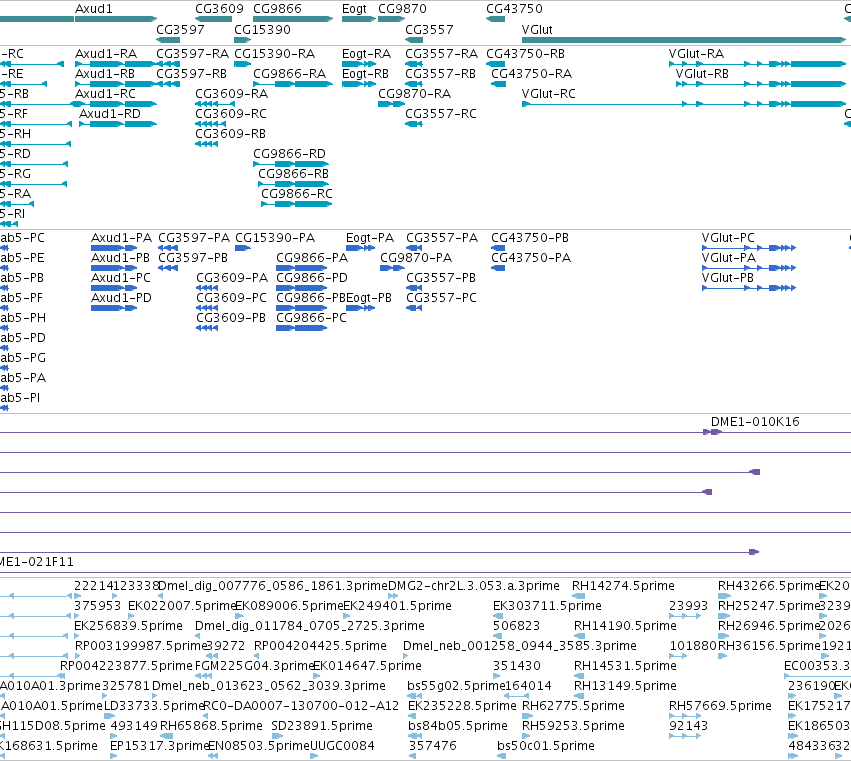Select transcript Eogt-RB
This screenshot has width=851, height=761.
(365, 74)
